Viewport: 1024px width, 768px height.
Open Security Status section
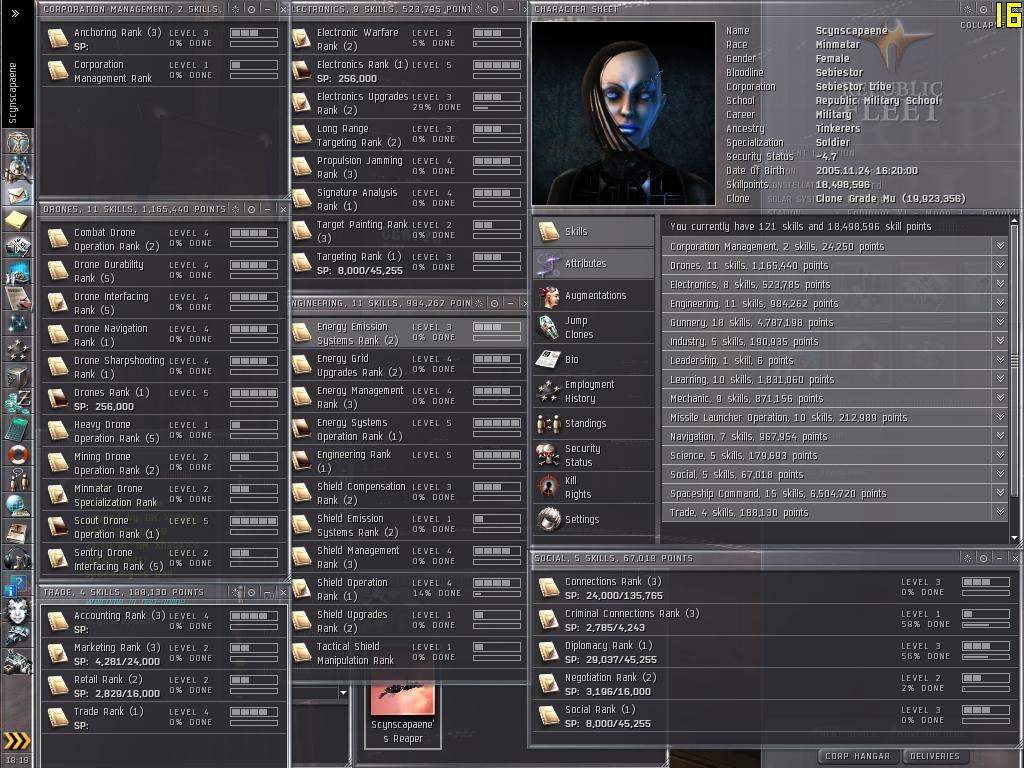coord(594,455)
